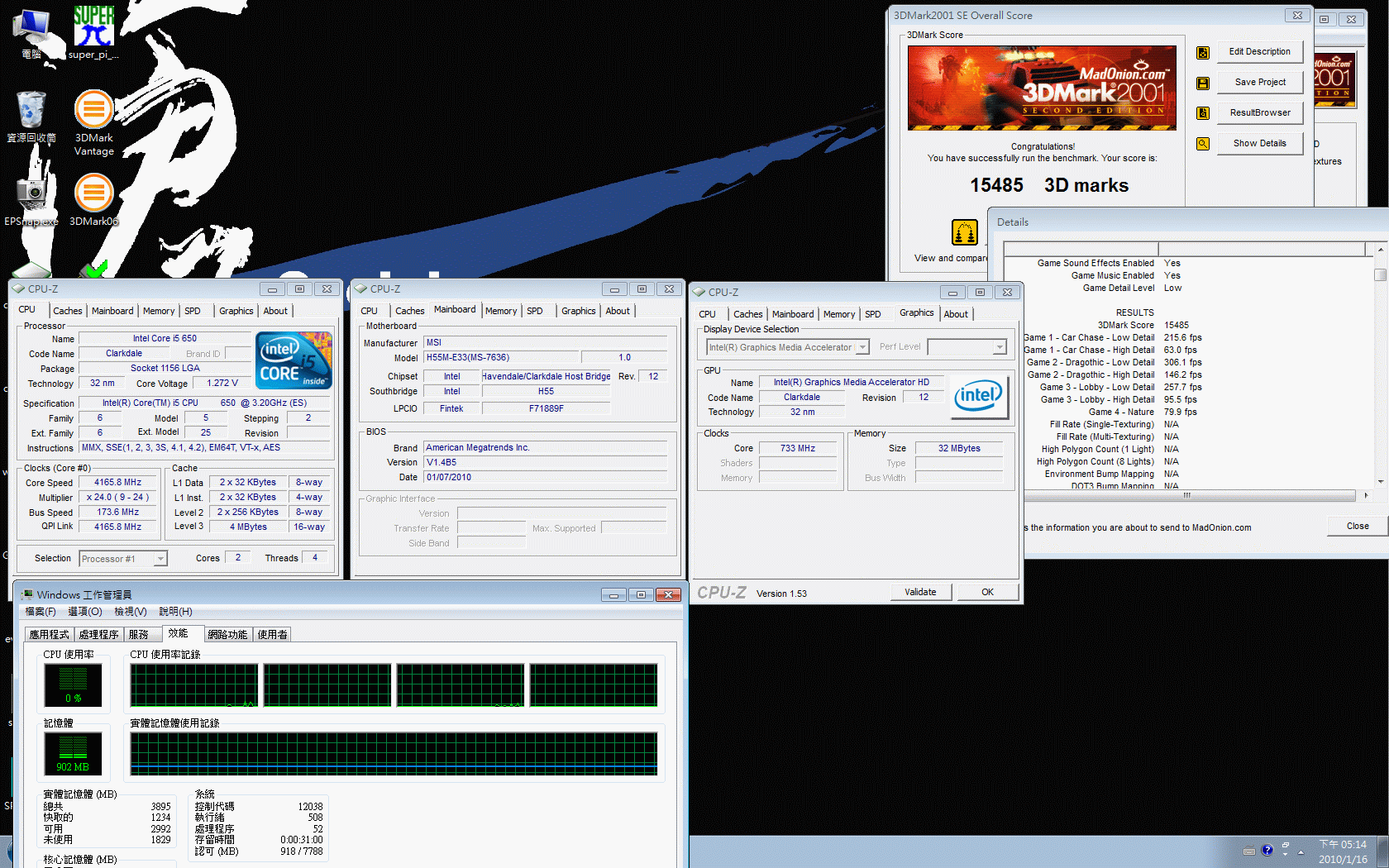Launch the 3DMark06 desktop shortcut
The height and width of the screenshot is (868, 1389).
[x=93, y=199]
